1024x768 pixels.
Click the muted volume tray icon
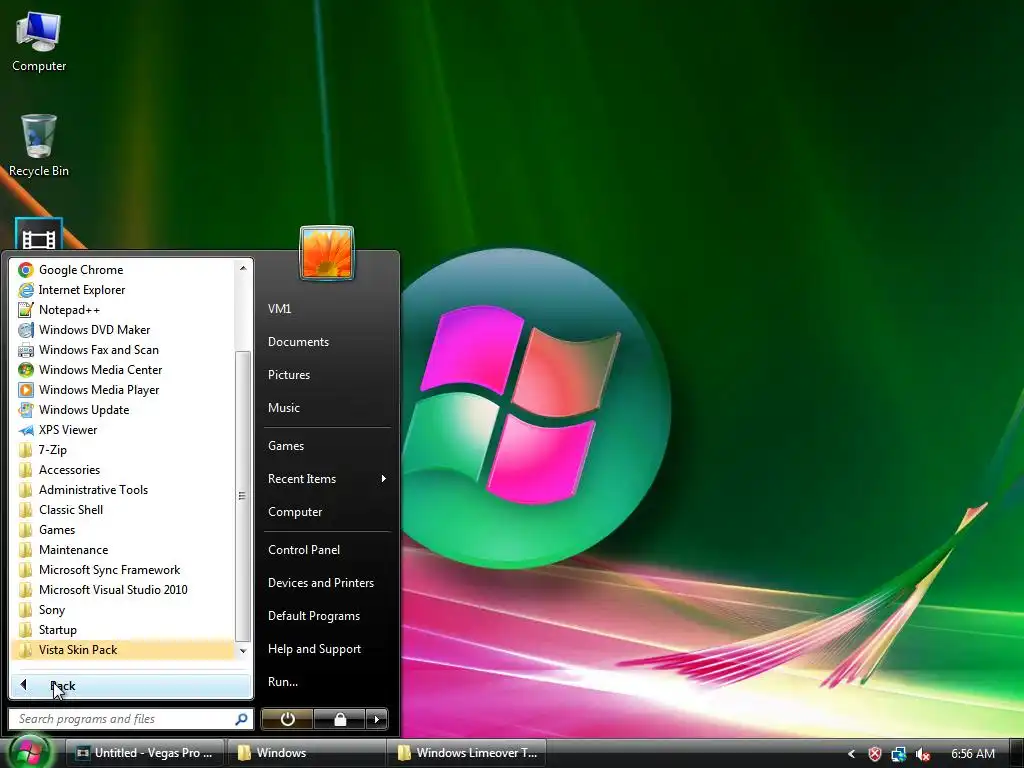[923, 754]
